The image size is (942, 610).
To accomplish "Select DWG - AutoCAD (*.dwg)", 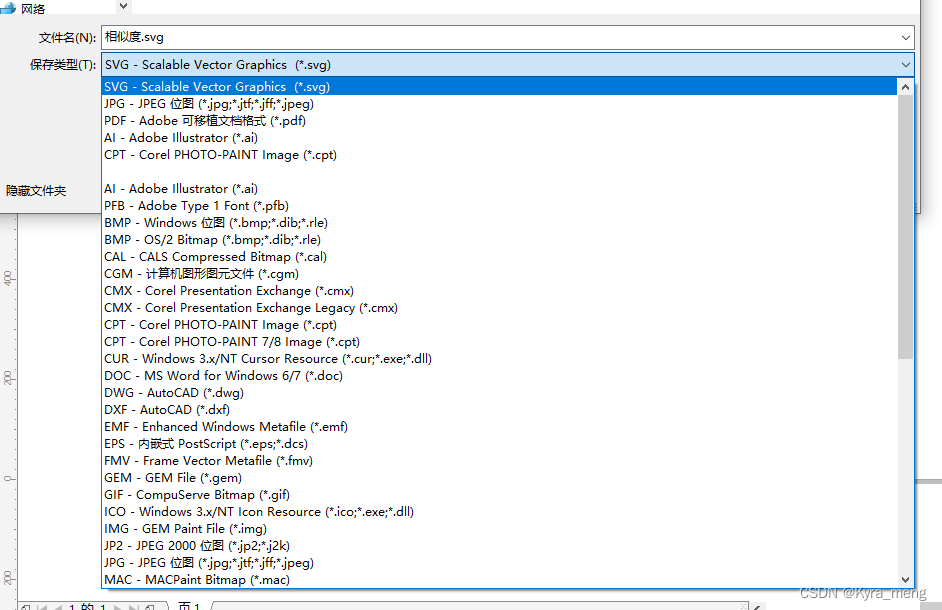I will 500,393.
